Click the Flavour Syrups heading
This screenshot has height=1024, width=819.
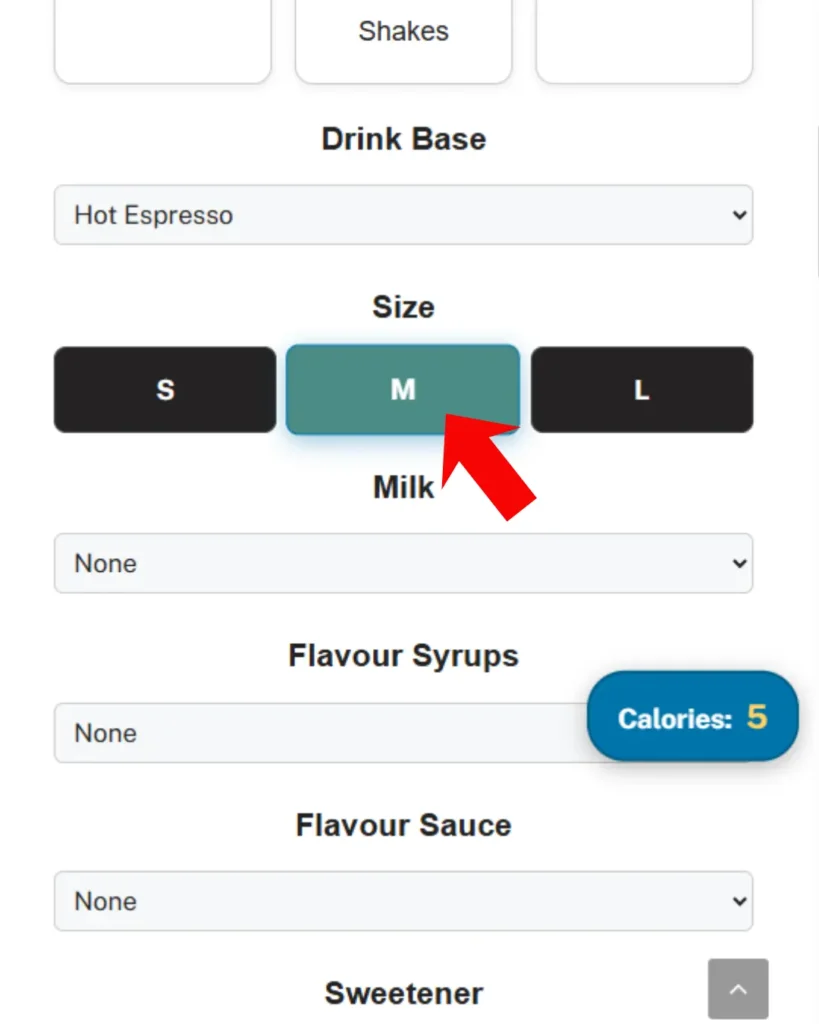coord(403,656)
